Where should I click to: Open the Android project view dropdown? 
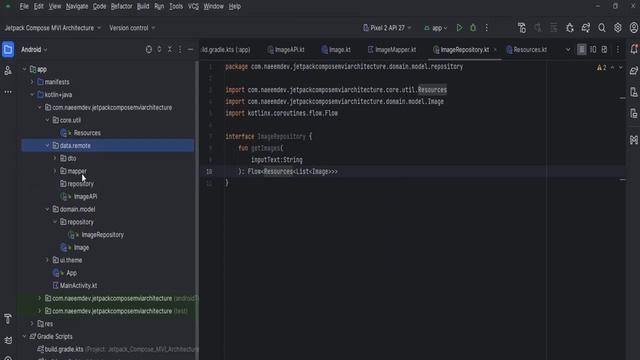[34, 49]
